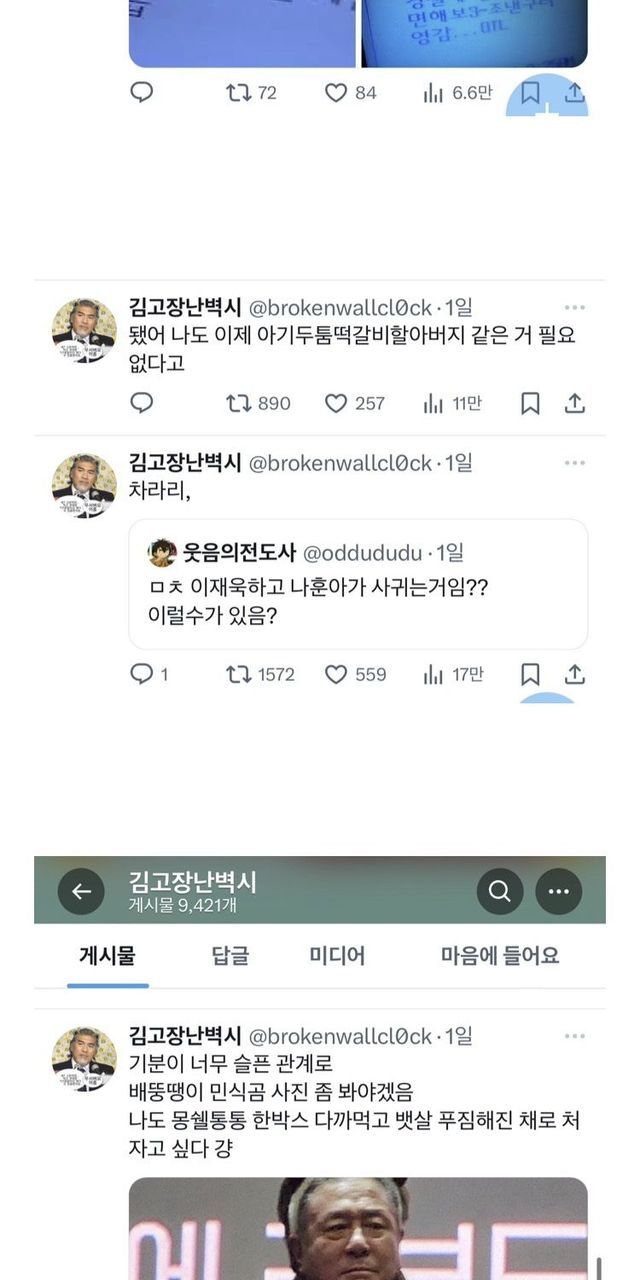Image resolution: width=640 pixels, height=1280 pixels.
Task: Share the tweet with 11만 views
Action: pyautogui.click(x=574, y=403)
